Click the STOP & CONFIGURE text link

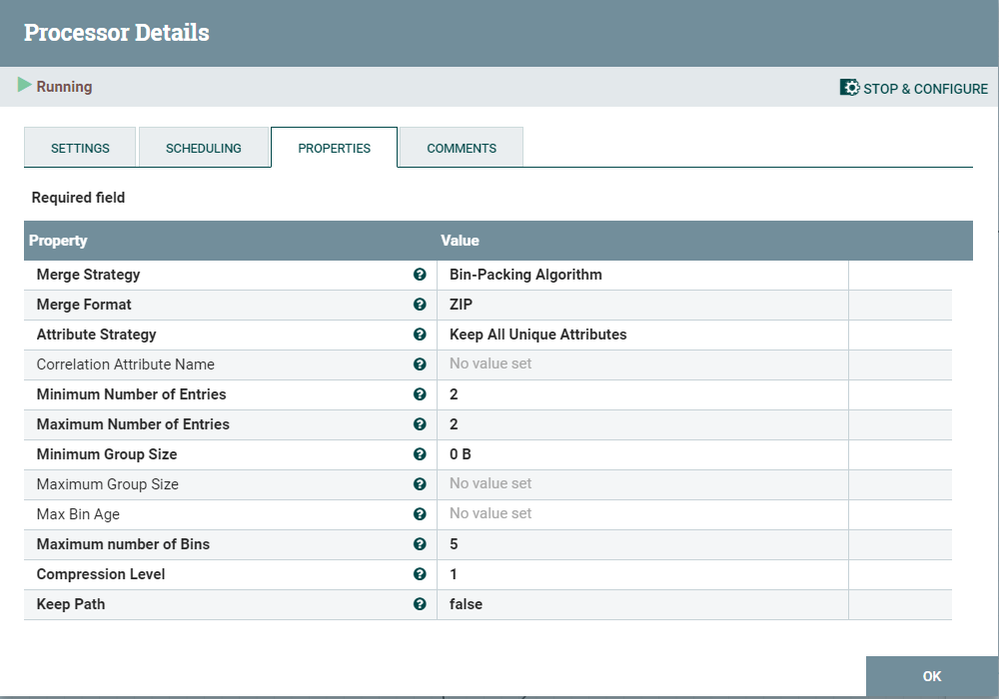click(925, 89)
